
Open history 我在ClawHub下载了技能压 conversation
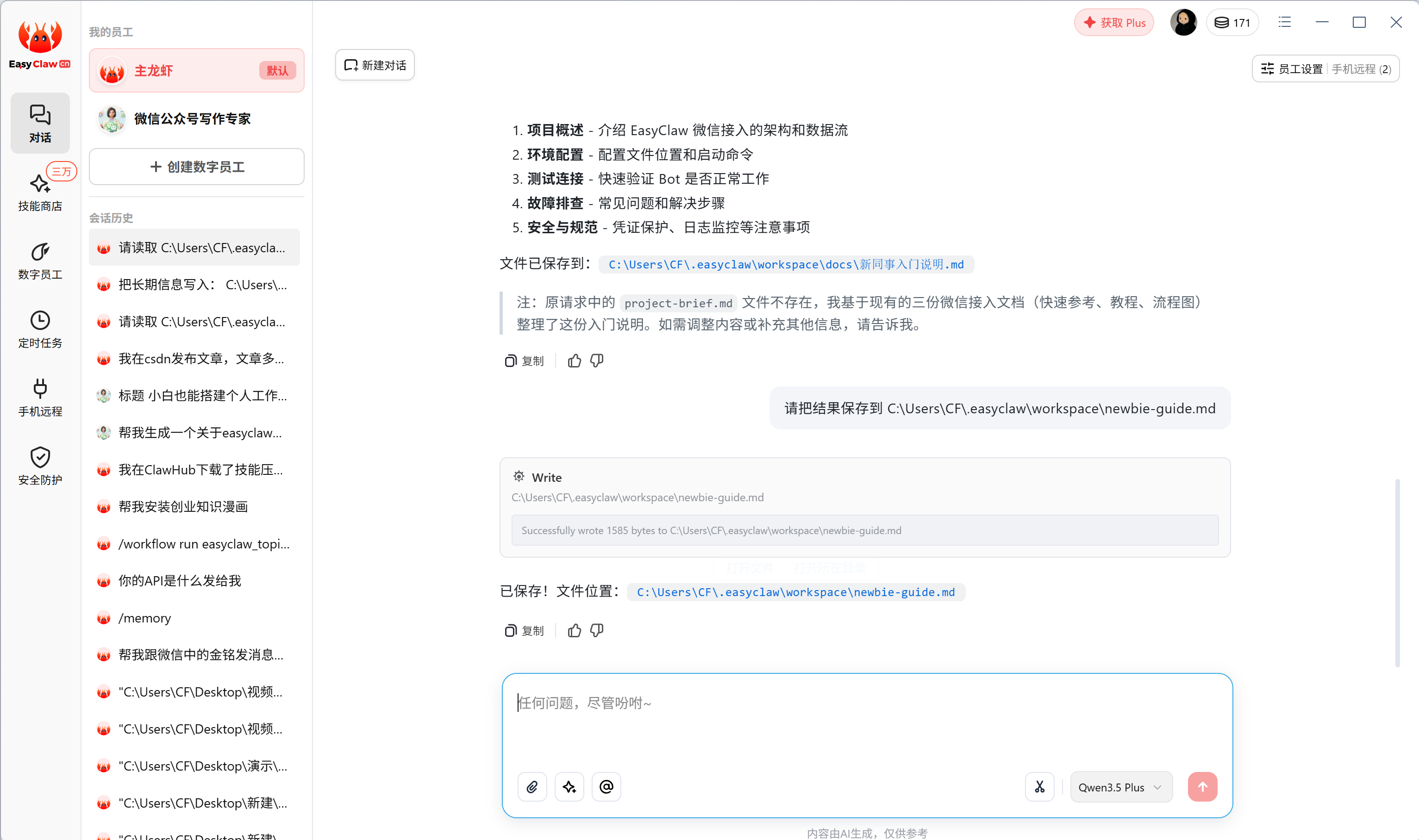[194, 470]
